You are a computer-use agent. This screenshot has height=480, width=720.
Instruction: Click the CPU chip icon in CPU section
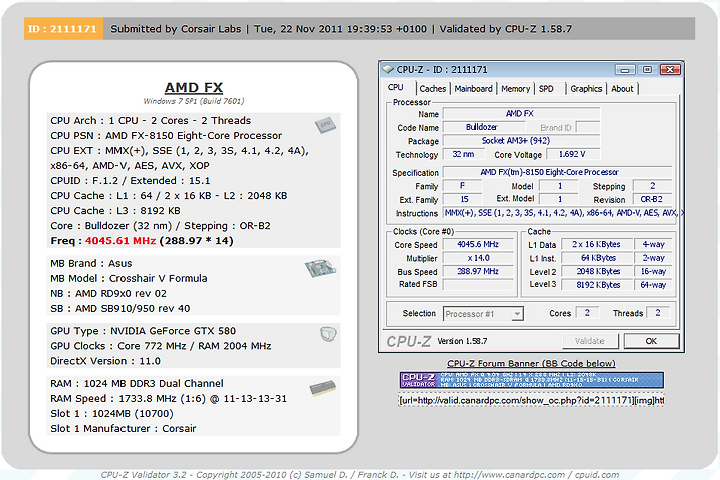pyautogui.click(x=326, y=125)
